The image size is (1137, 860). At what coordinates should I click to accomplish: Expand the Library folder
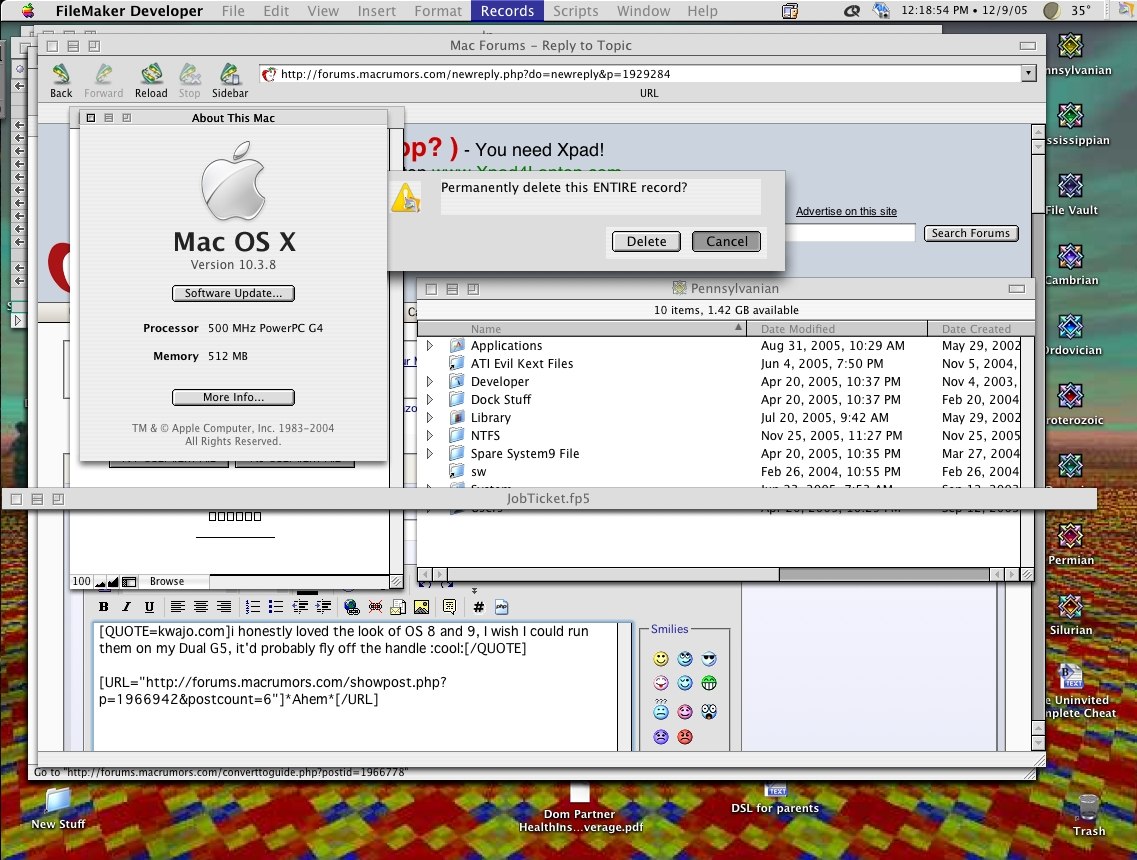[430, 418]
